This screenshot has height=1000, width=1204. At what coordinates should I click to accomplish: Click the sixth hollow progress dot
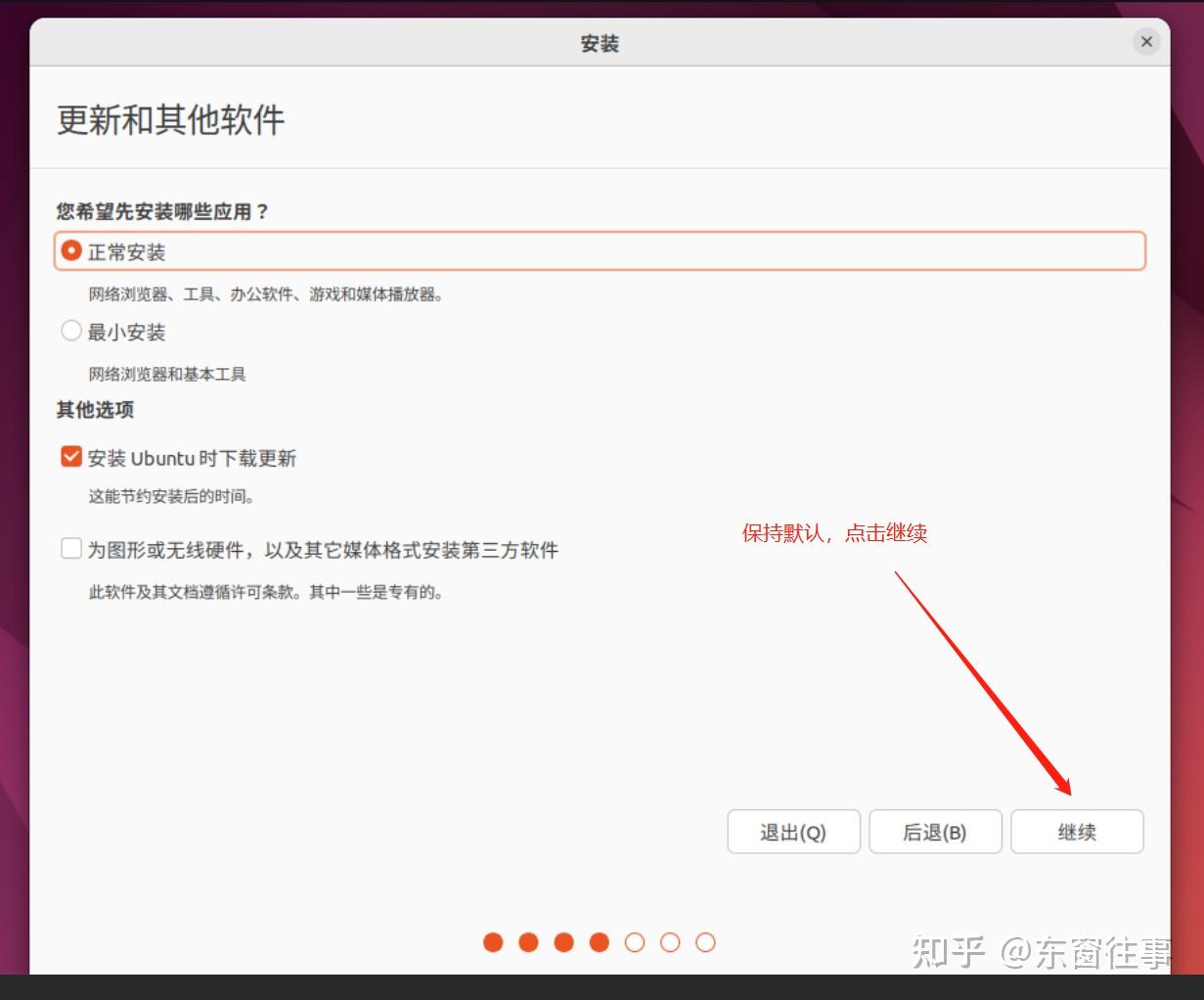[x=670, y=941]
